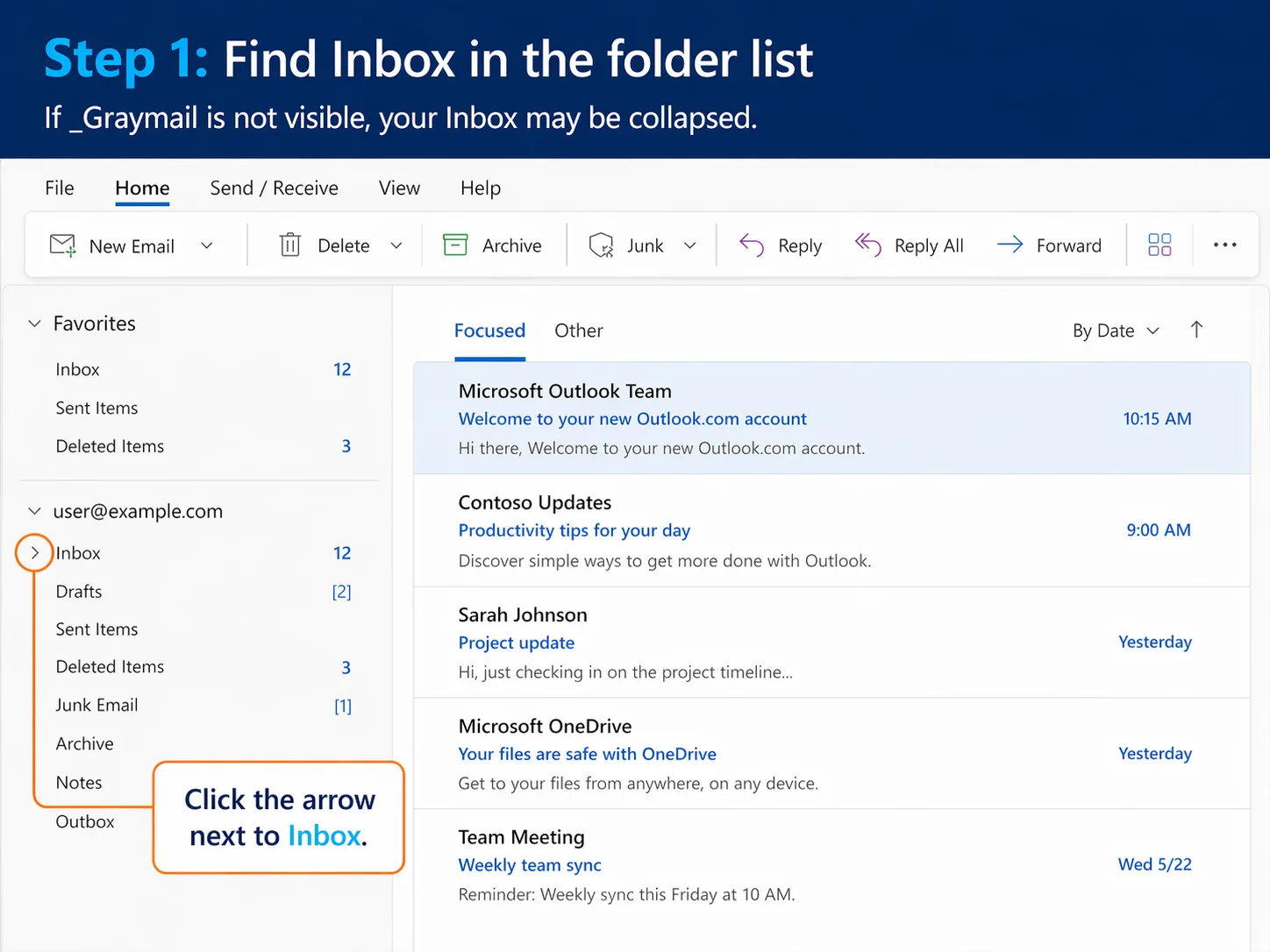Open the Help tab
This screenshot has width=1270, height=952.
(481, 188)
